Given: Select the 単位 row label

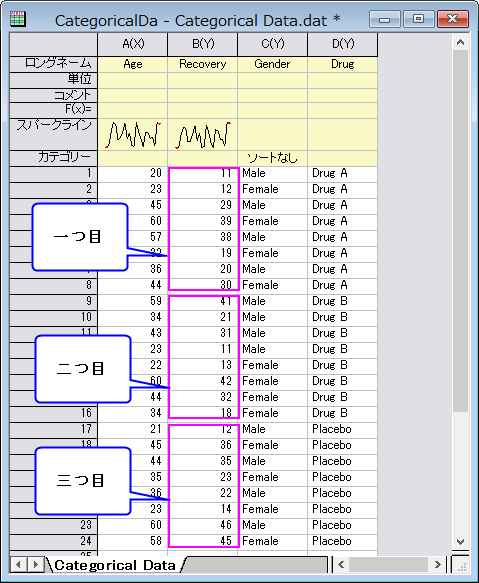Looking at the screenshot, I should 54,80.
